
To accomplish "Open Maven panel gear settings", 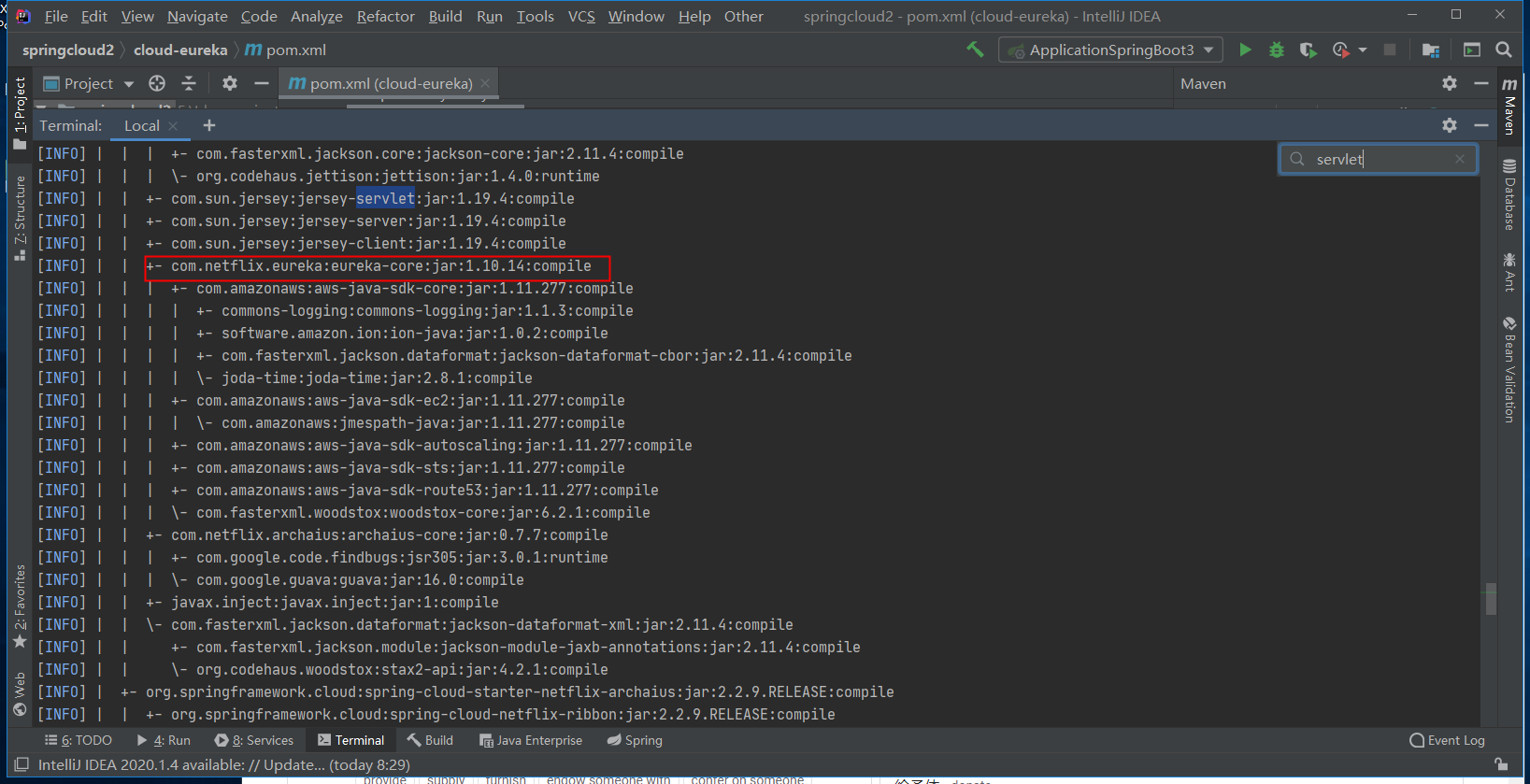I will click(1450, 83).
